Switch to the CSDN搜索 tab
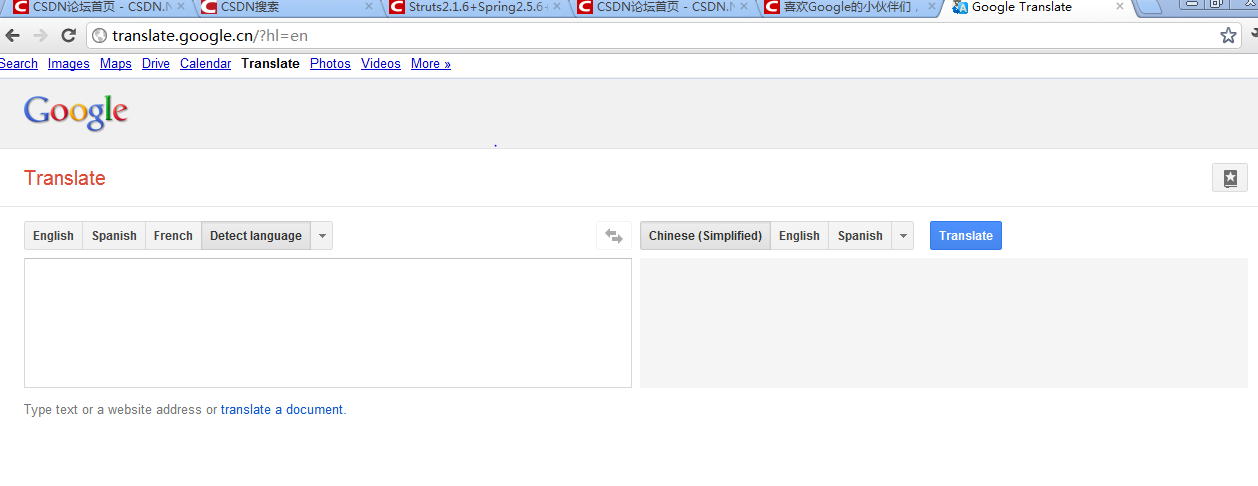This screenshot has height=486, width=1258. [x=280, y=7]
